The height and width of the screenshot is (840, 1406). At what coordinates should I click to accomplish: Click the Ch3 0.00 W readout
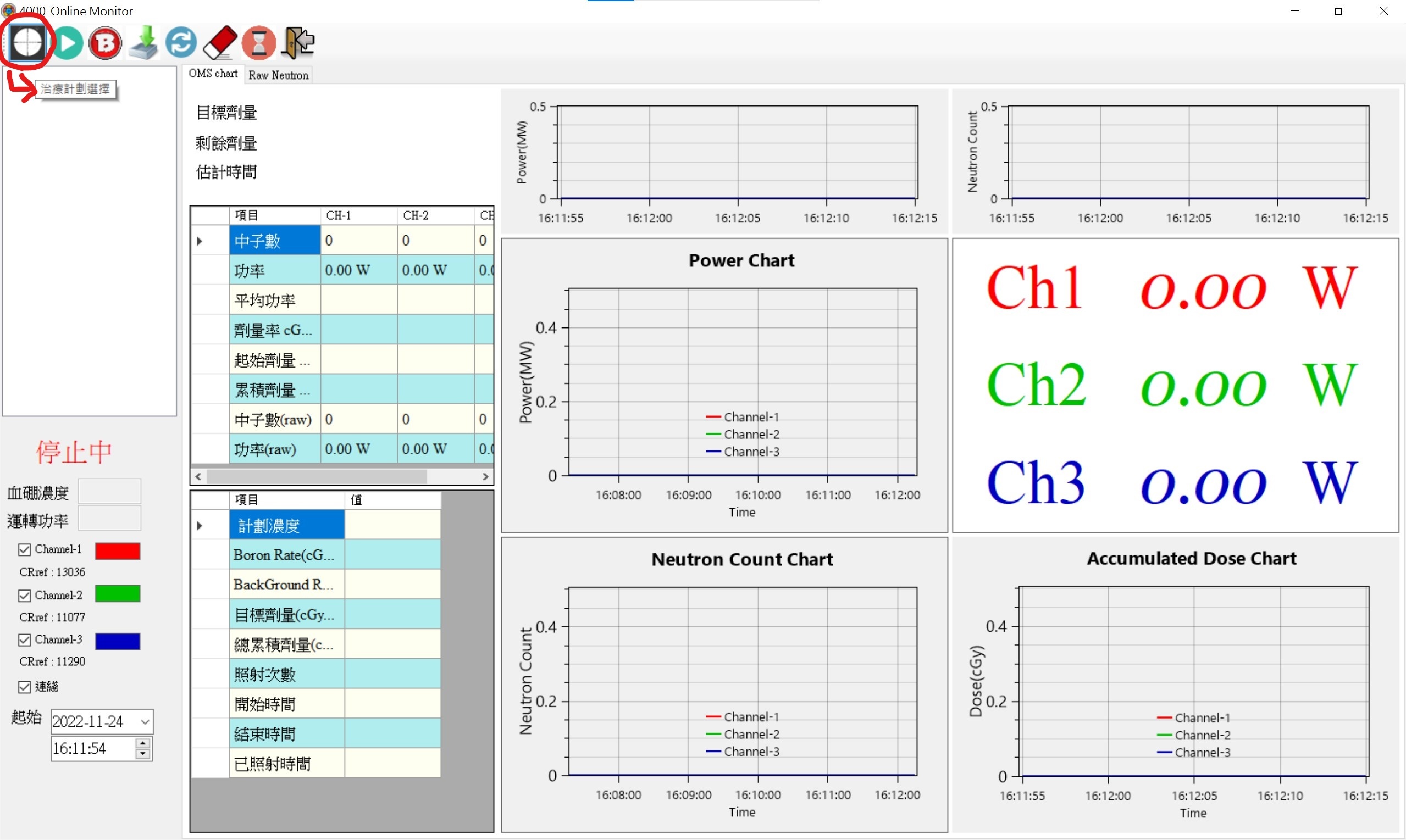(1172, 483)
